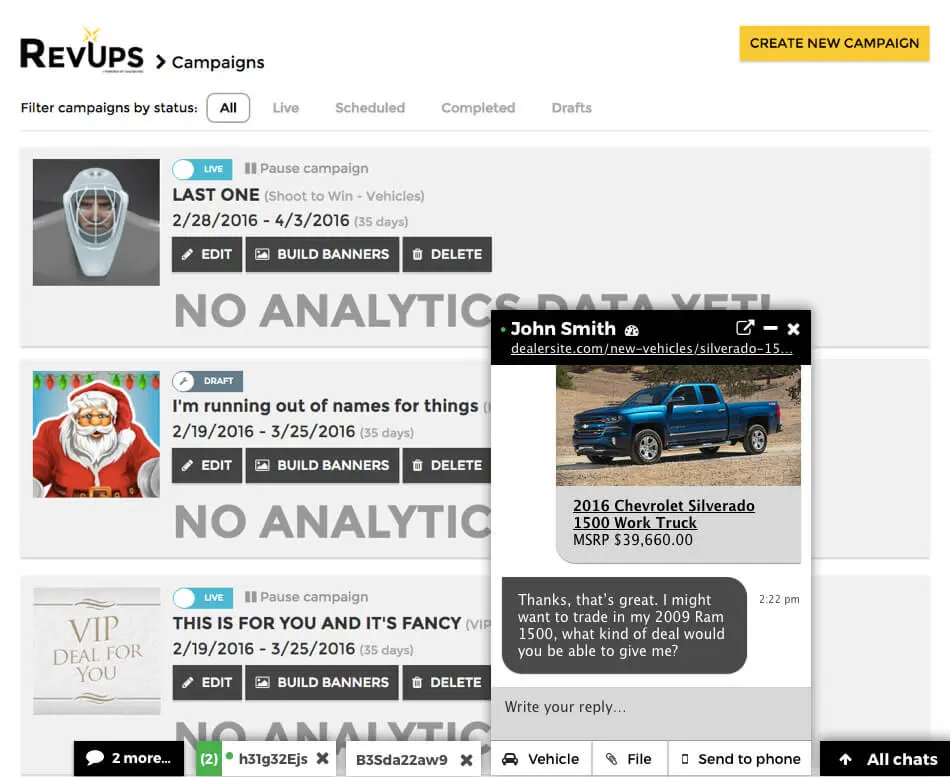Open Campaigns breadcrumb link
Viewport: 950px width, 777px height.
pyautogui.click(x=218, y=62)
